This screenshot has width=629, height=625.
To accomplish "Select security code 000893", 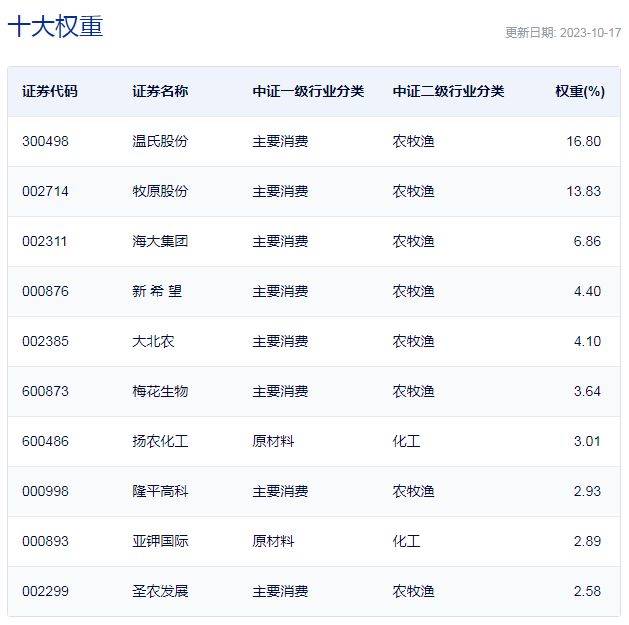I will coord(45,541).
